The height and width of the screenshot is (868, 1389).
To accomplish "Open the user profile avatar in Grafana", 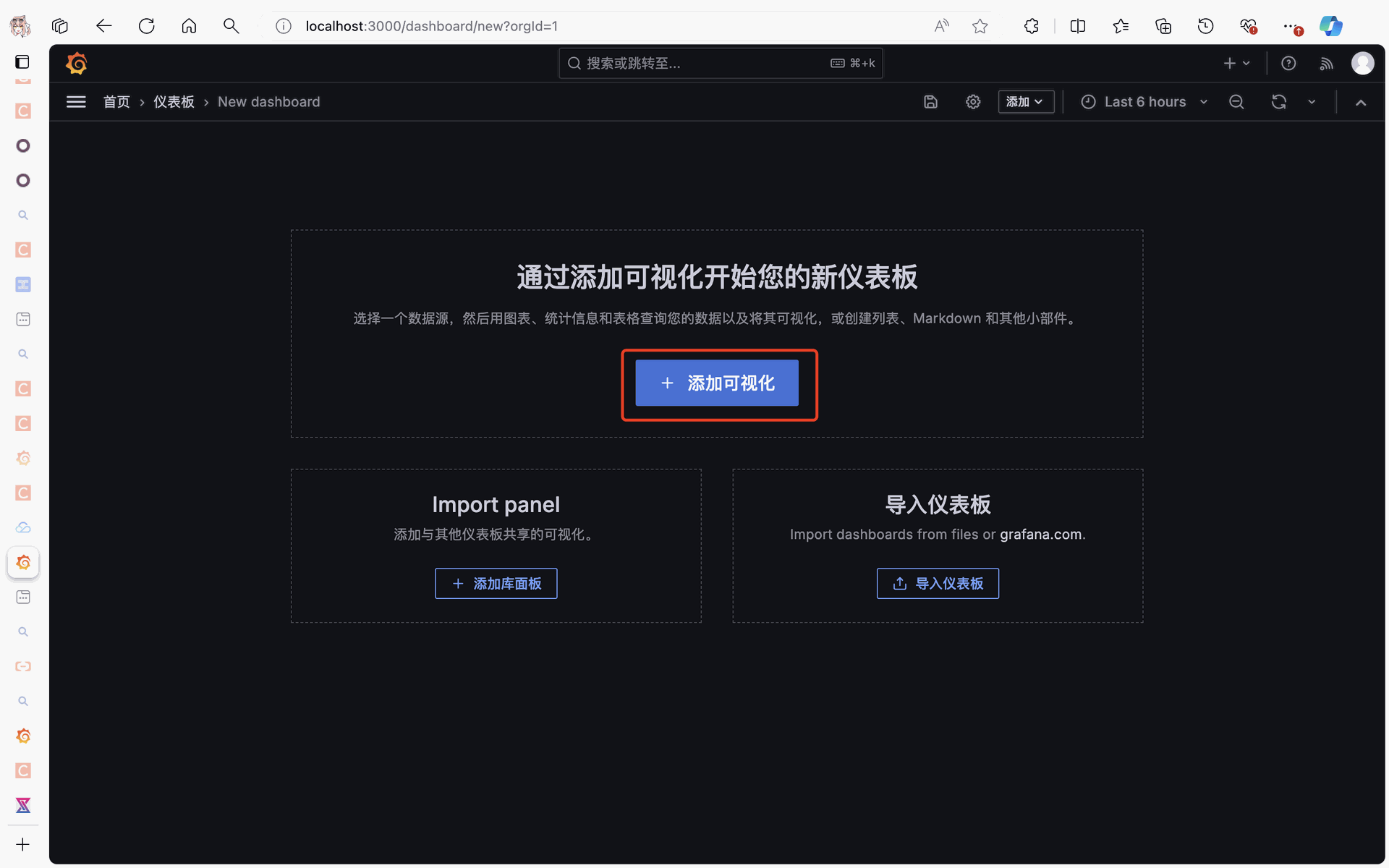I will click(x=1363, y=64).
